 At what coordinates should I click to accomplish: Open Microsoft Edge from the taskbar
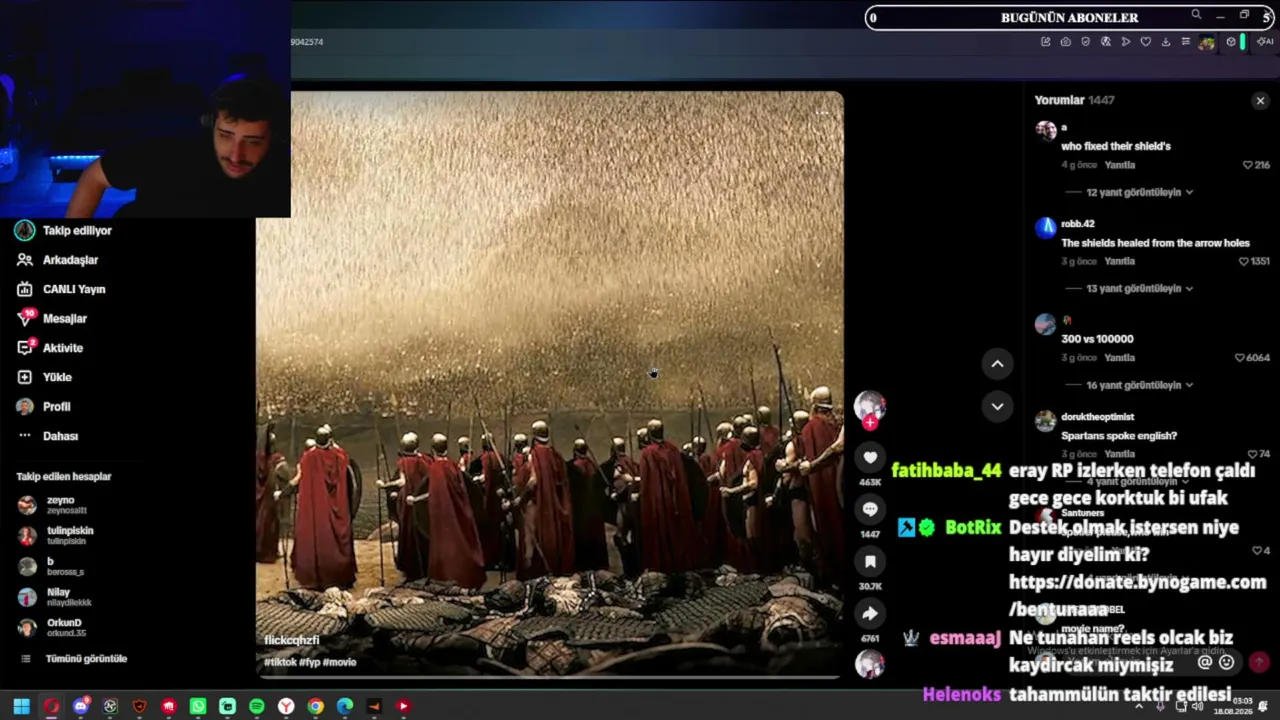point(345,706)
